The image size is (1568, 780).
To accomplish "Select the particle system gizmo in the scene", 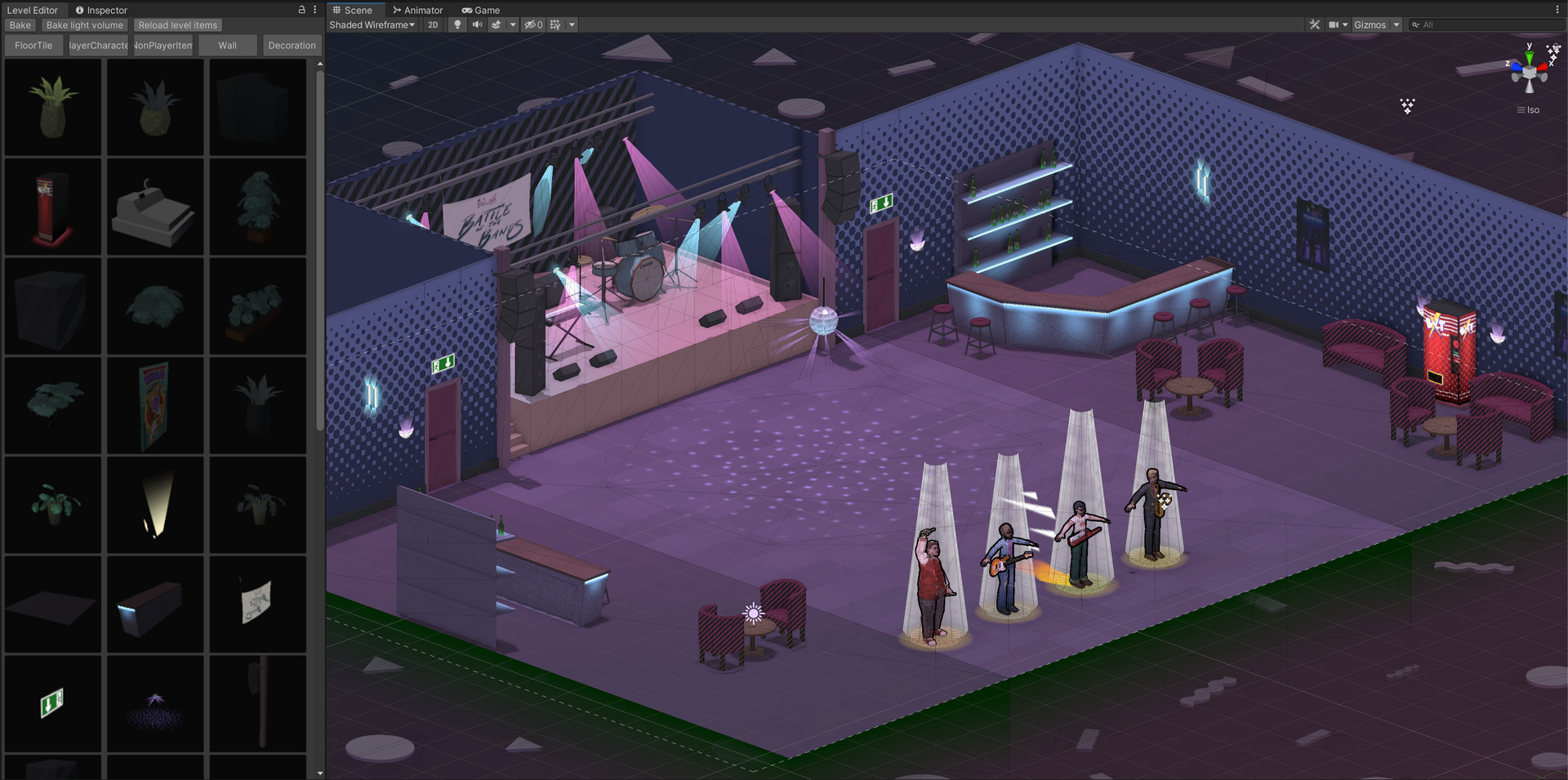I will (1407, 105).
